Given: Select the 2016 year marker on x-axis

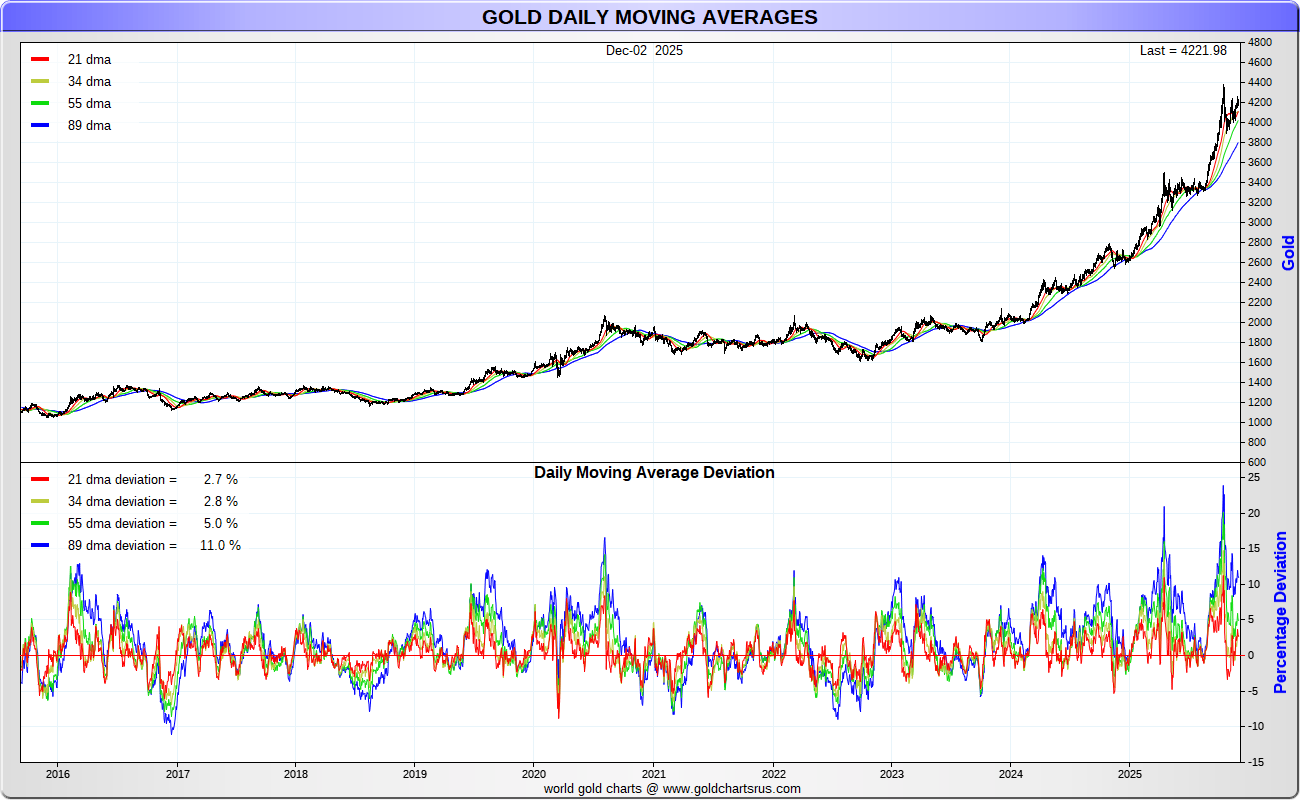Looking at the screenshot, I should (58, 773).
